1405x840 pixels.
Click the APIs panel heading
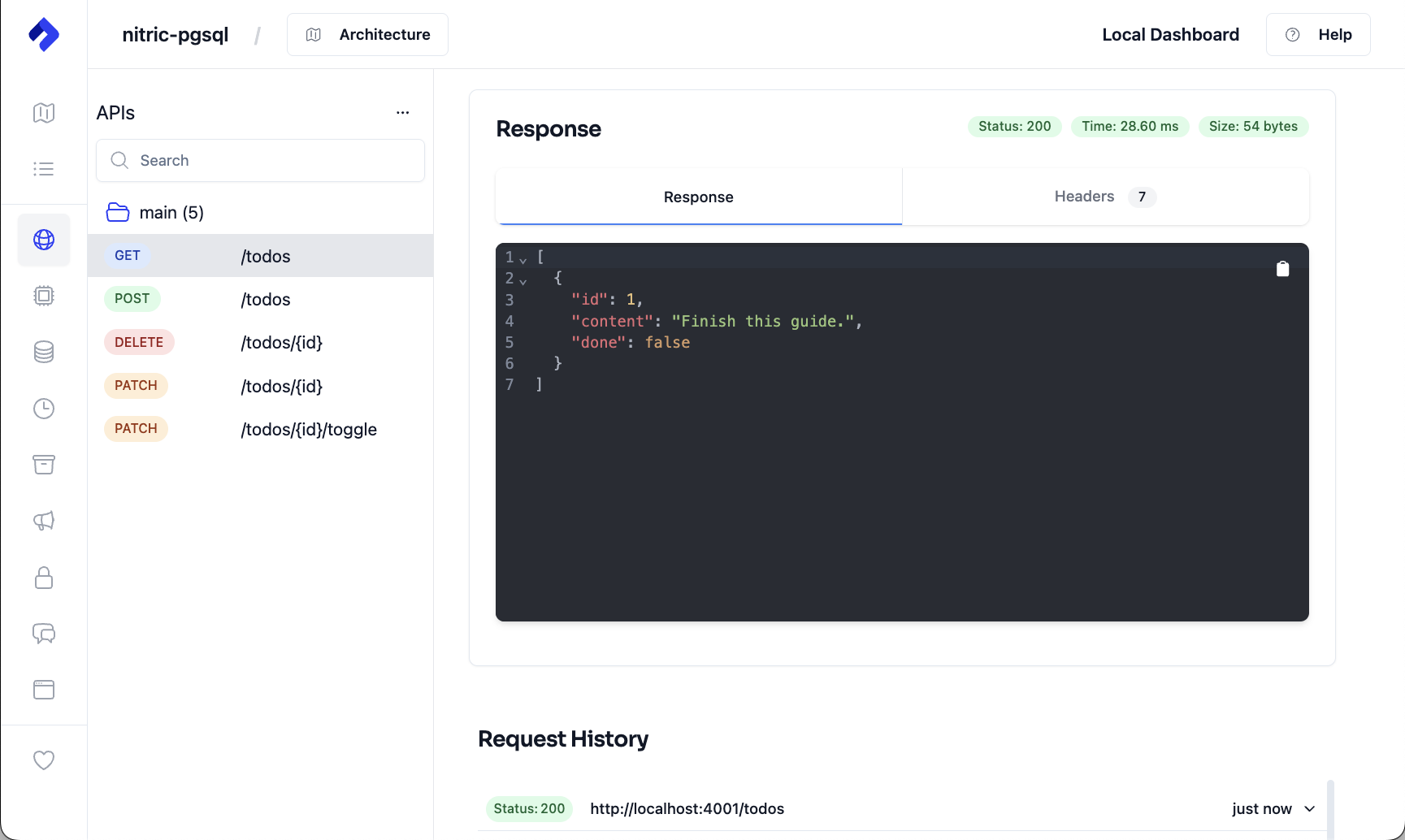[x=115, y=113]
